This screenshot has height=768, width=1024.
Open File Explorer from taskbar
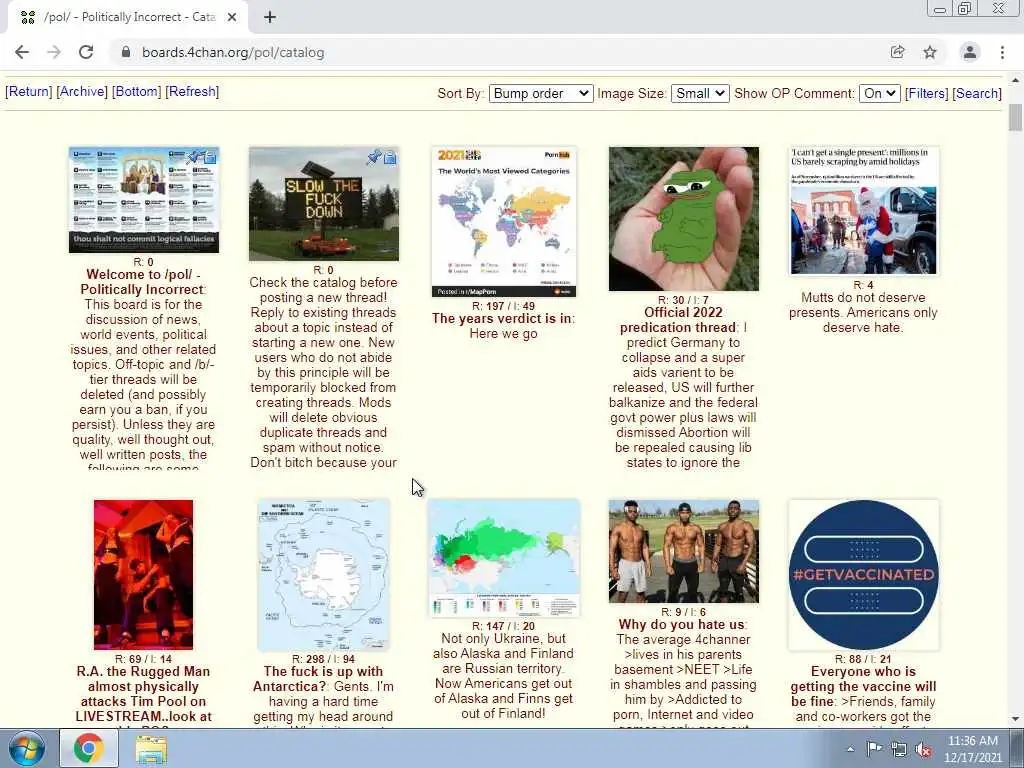151,748
